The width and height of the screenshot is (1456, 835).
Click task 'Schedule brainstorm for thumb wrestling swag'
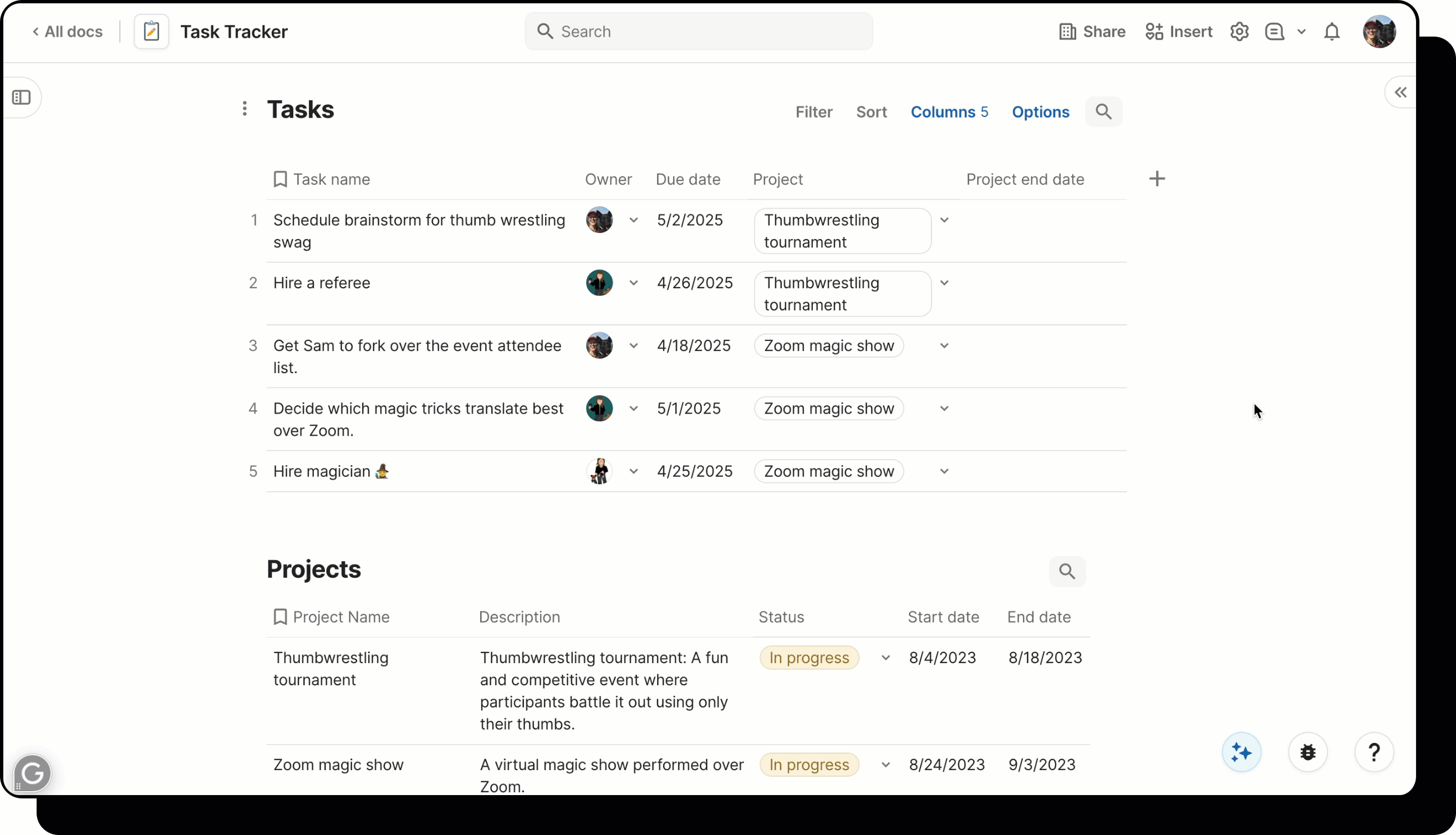pos(419,231)
